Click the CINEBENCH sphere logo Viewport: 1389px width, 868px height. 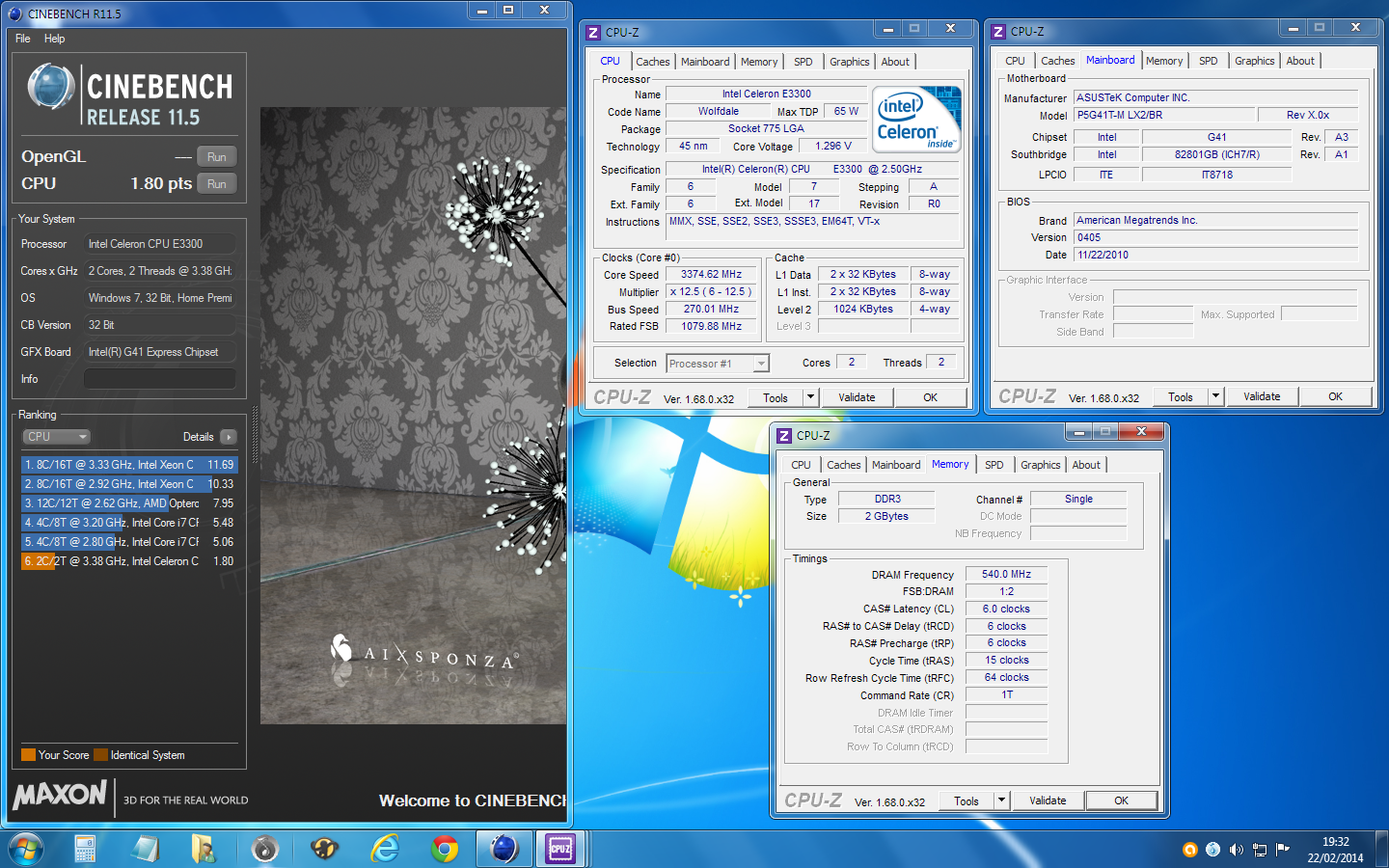[51, 86]
